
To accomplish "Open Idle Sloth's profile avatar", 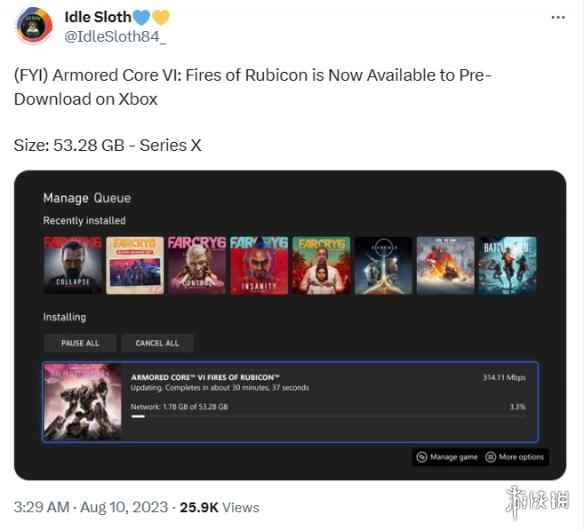I will (x=34, y=26).
